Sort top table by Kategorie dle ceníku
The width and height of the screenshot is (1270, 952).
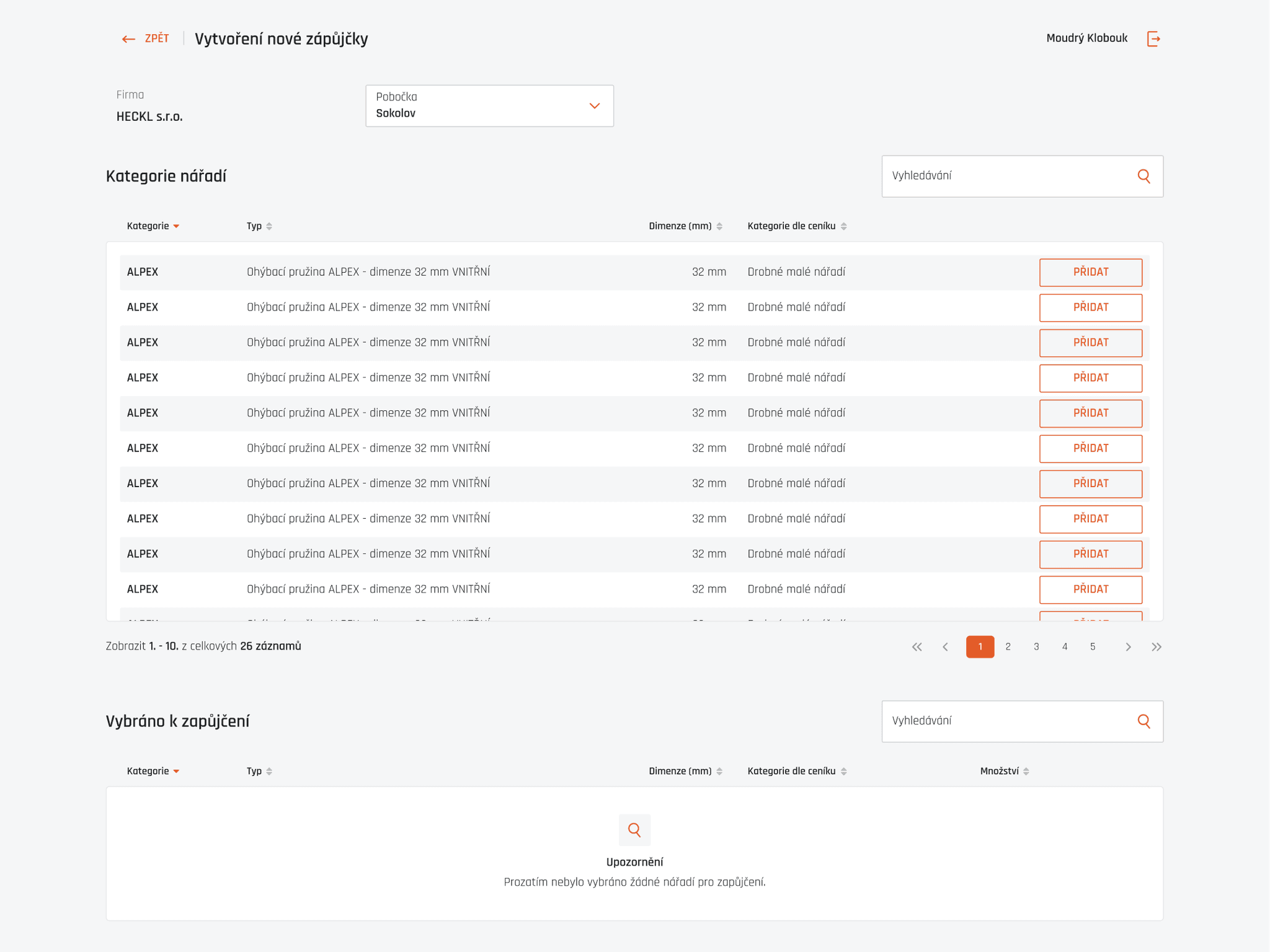coord(844,226)
